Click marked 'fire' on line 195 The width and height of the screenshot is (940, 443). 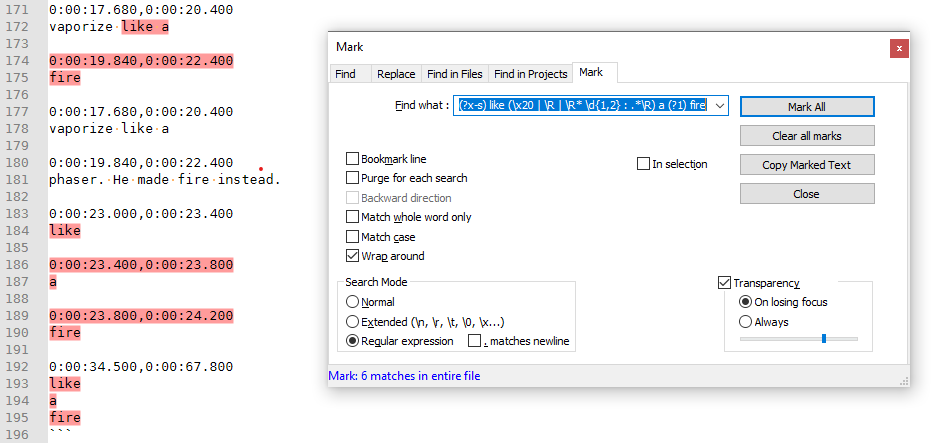click(65, 417)
